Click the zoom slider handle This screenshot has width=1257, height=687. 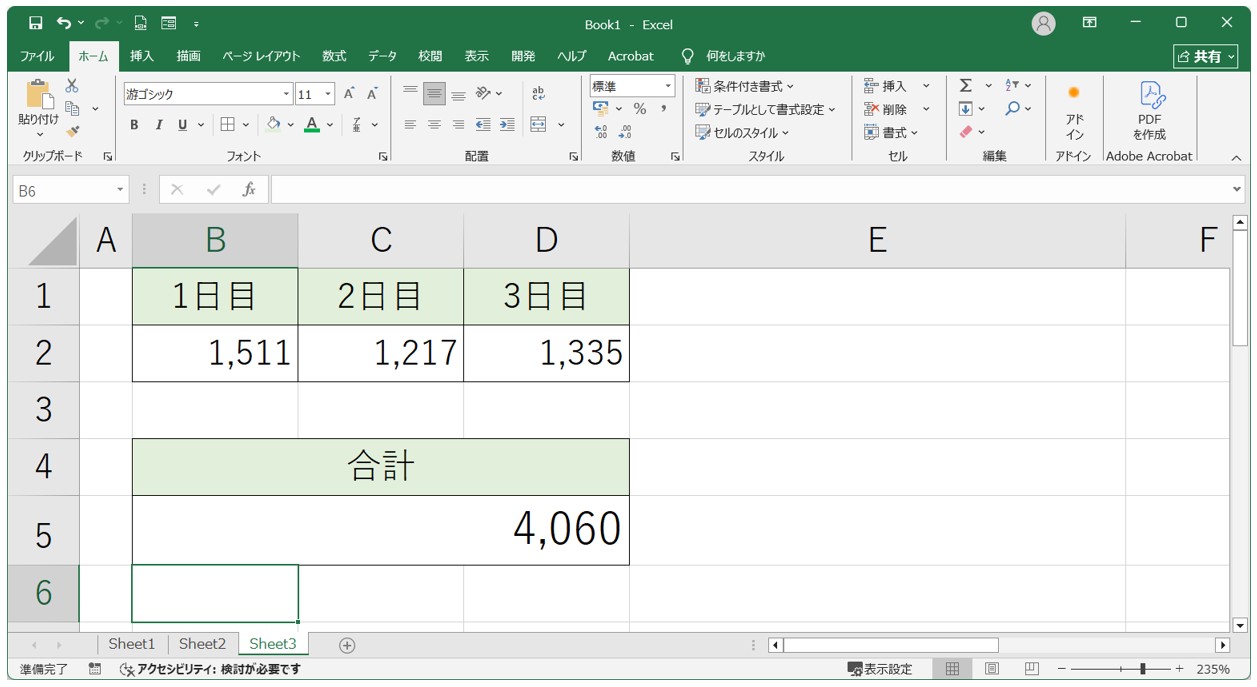coord(1141,669)
